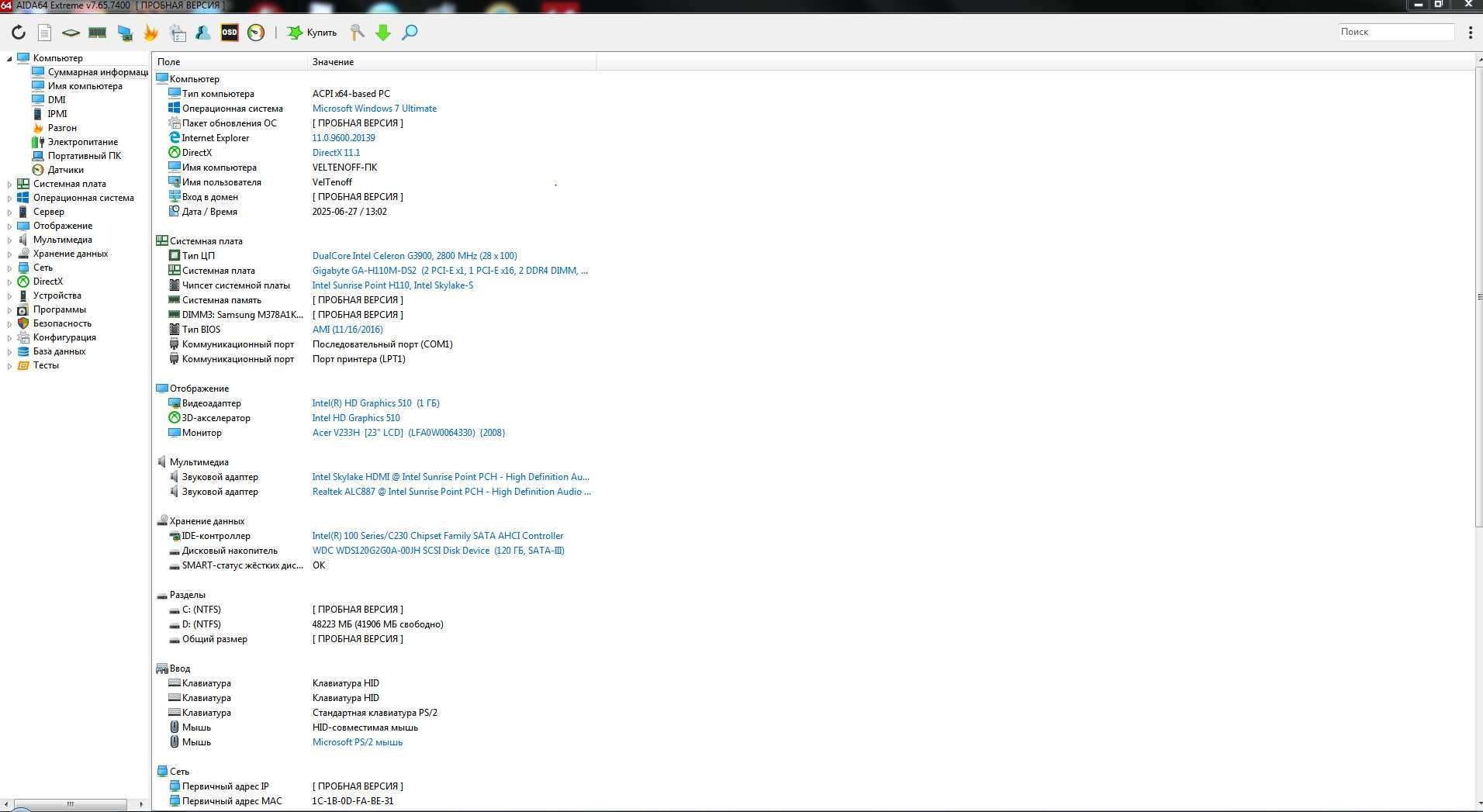Expand the Системная плата tree node
This screenshot has height=812, width=1483.
[x=9, y=185]
